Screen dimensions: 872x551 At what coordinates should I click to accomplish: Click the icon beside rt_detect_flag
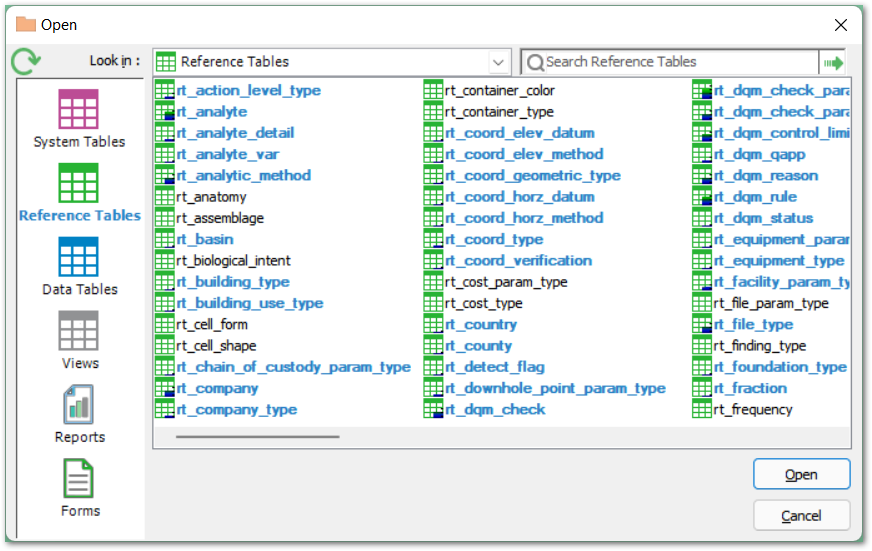click(x=433, y=367)
